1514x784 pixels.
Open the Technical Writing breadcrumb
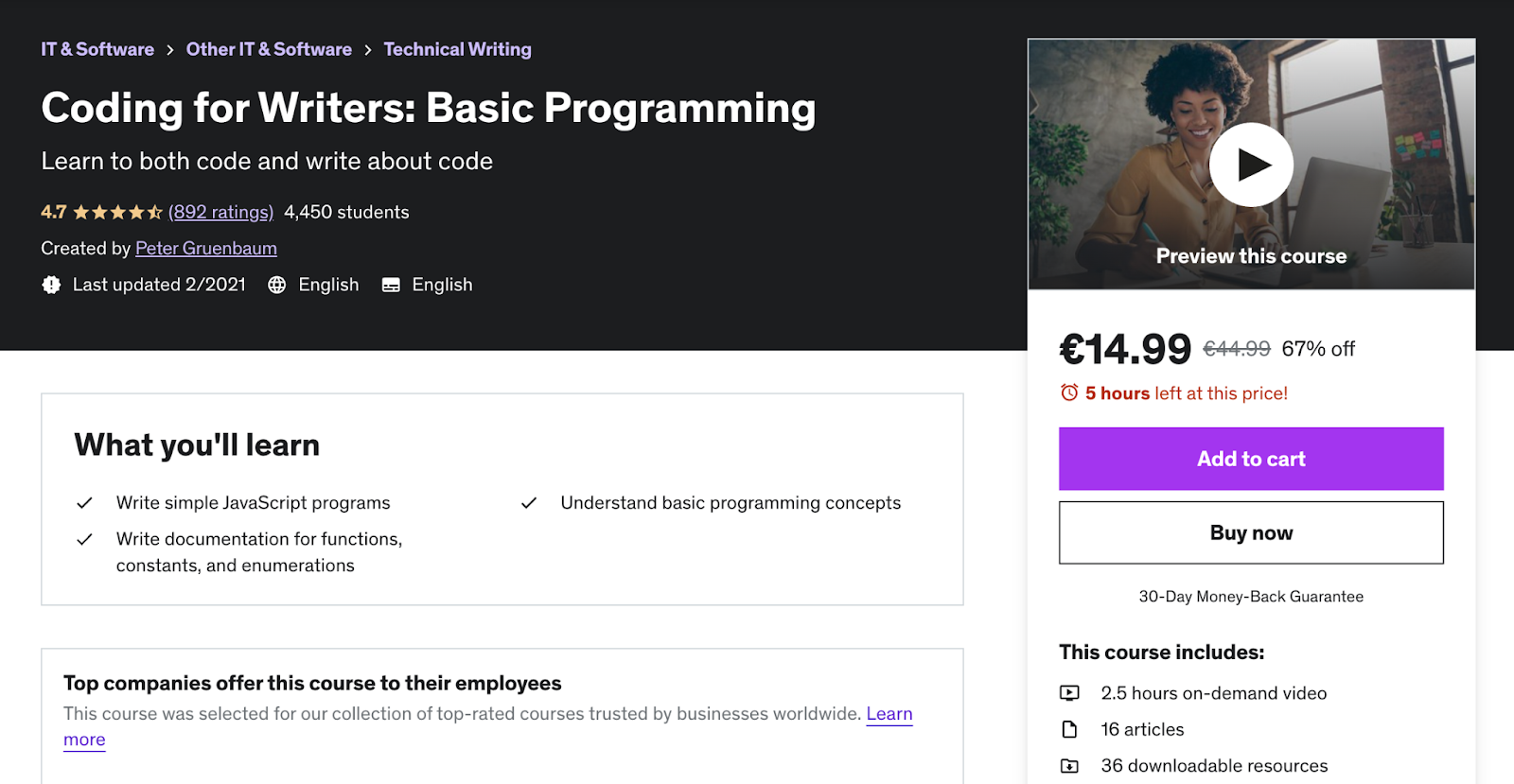click(x=457, y=49)
